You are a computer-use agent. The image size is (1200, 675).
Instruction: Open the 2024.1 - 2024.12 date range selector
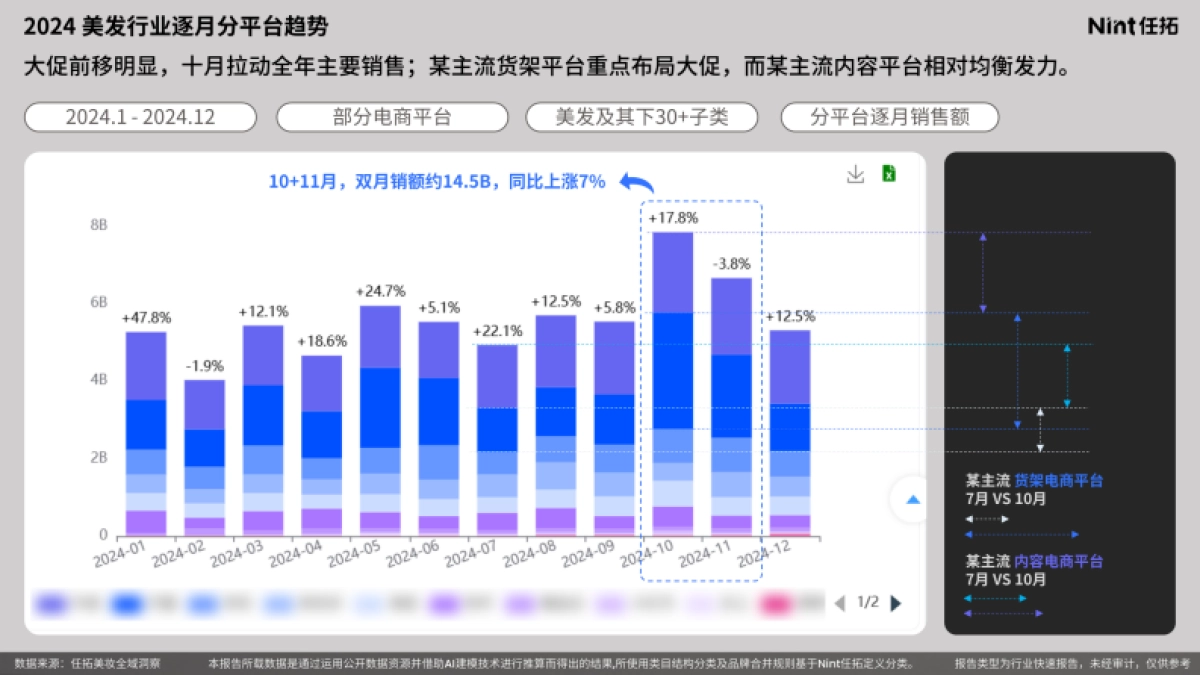[139, 117]
